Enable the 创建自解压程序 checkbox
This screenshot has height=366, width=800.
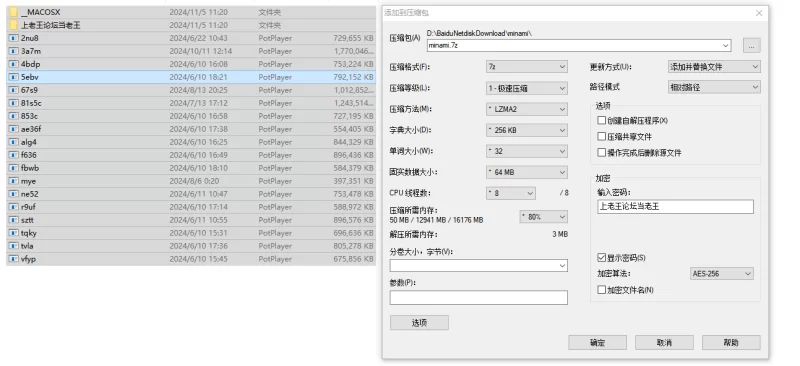pyautogui.click(x=602, y=120)
